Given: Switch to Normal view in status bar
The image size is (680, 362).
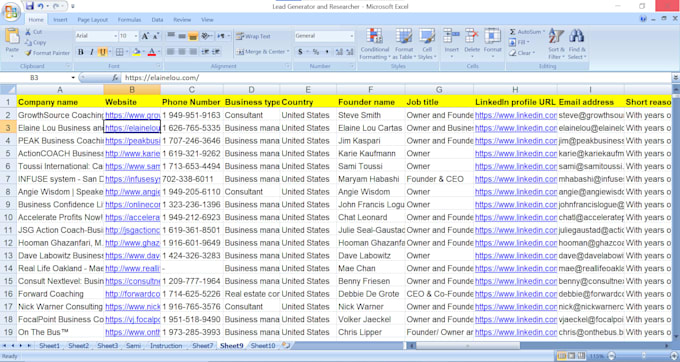Looking at the screenshot, I should click(x=562, y=356).
